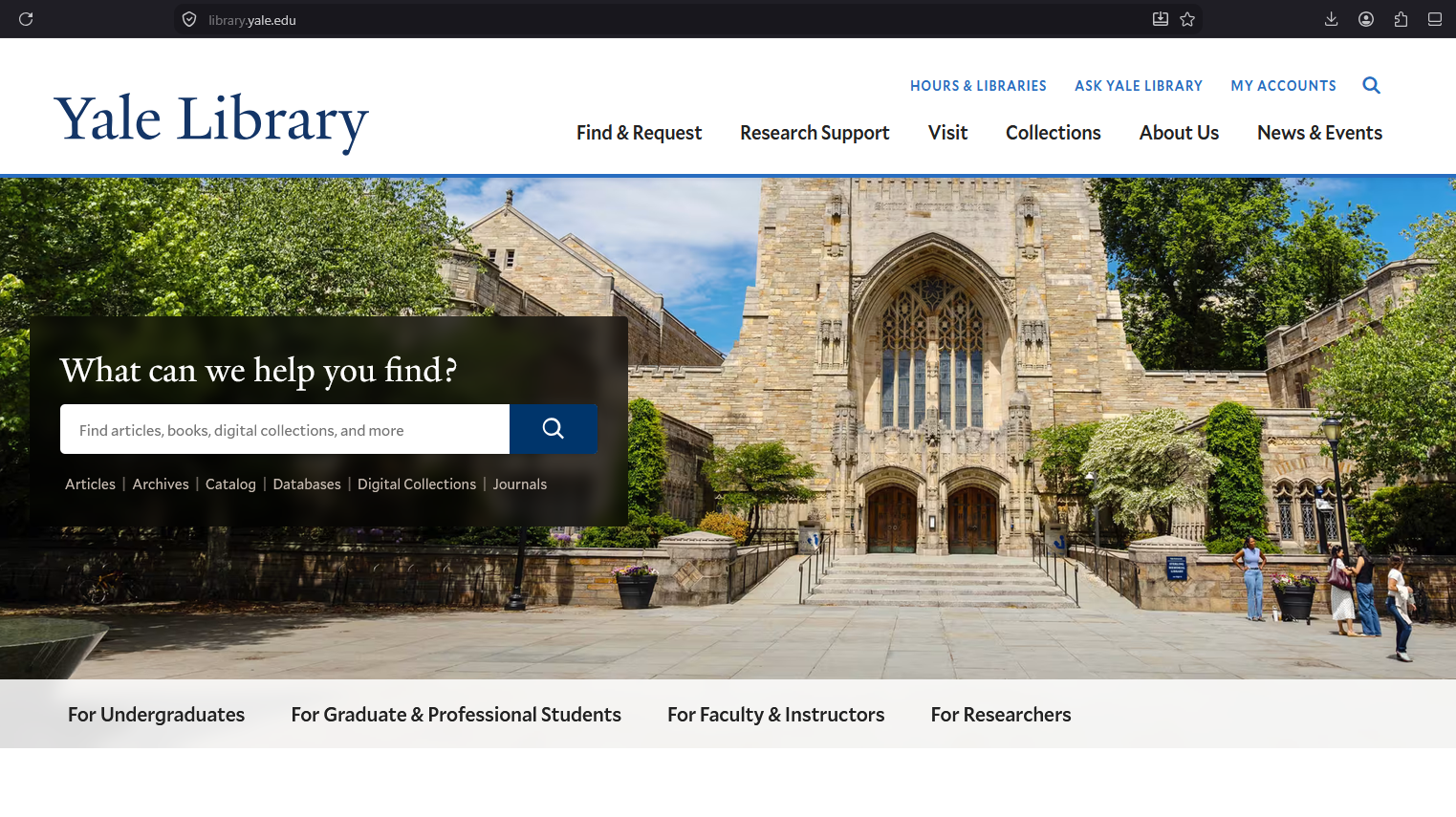Open the Find & Request menu
This screenshot has height=817, width=1456.
pos(639,133)
